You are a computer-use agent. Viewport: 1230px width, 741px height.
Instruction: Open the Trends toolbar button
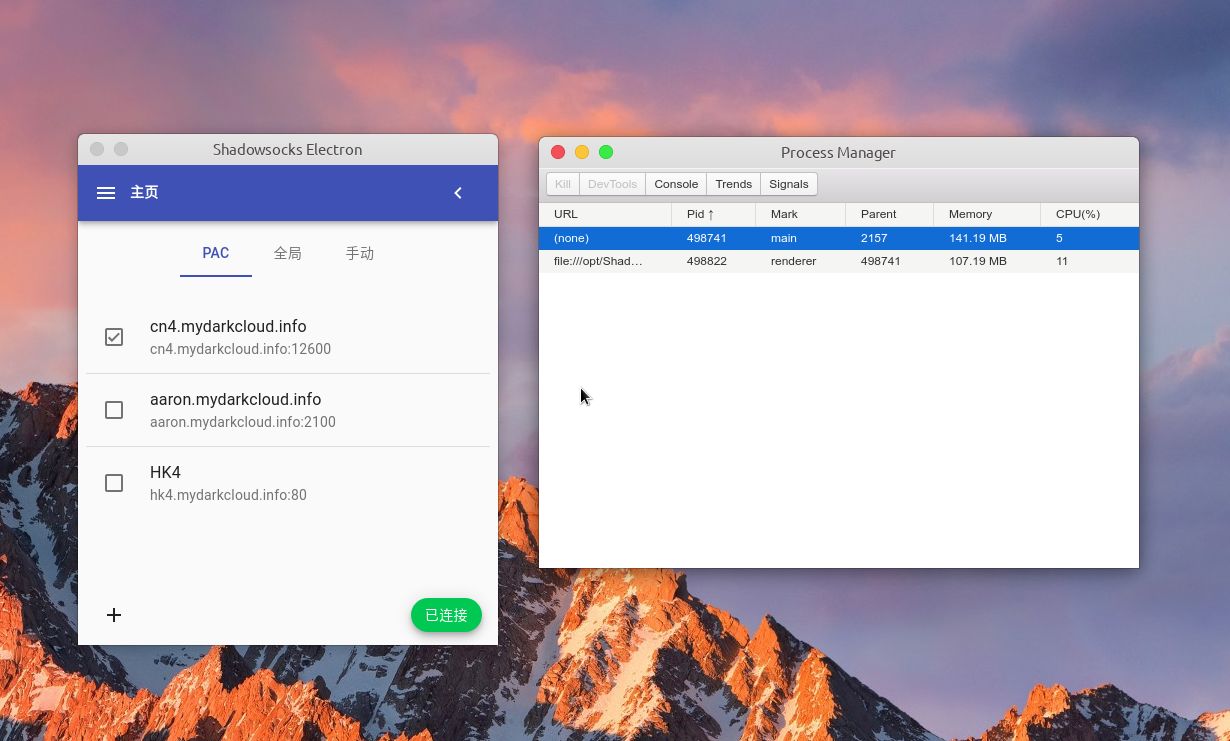point(733,184)
